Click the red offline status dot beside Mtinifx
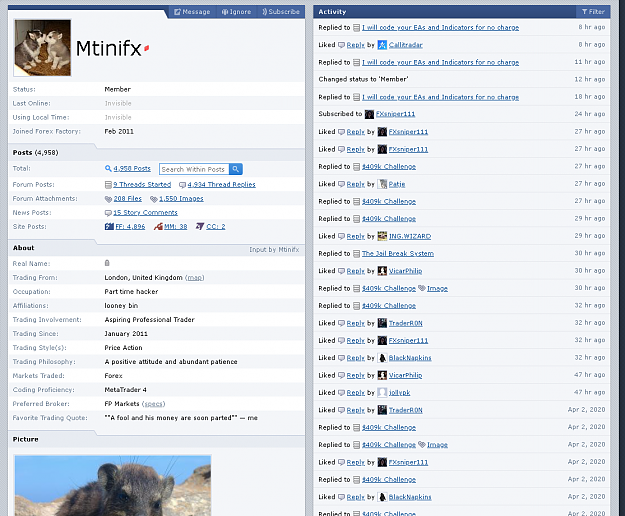The image size is (625, 516). click(x=146, y=48)
